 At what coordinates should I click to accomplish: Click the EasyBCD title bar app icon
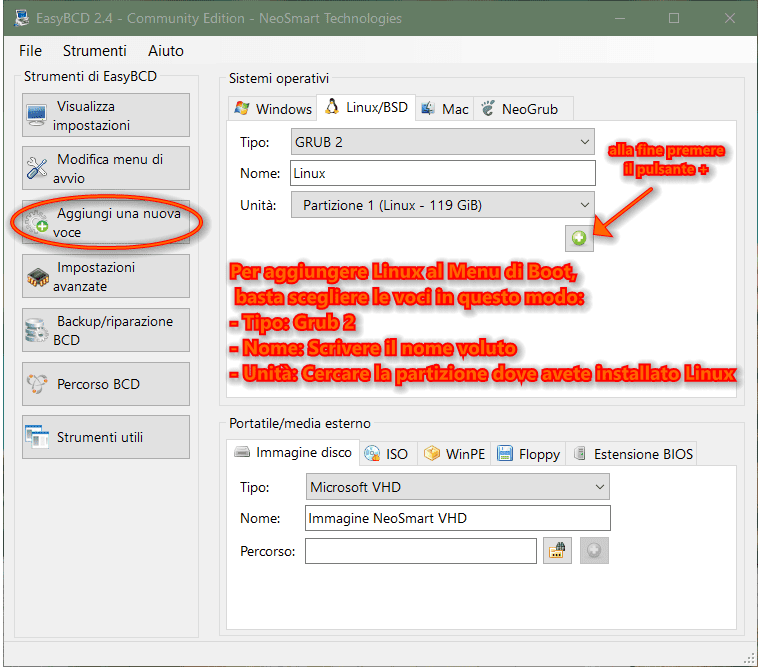[22, 18]
